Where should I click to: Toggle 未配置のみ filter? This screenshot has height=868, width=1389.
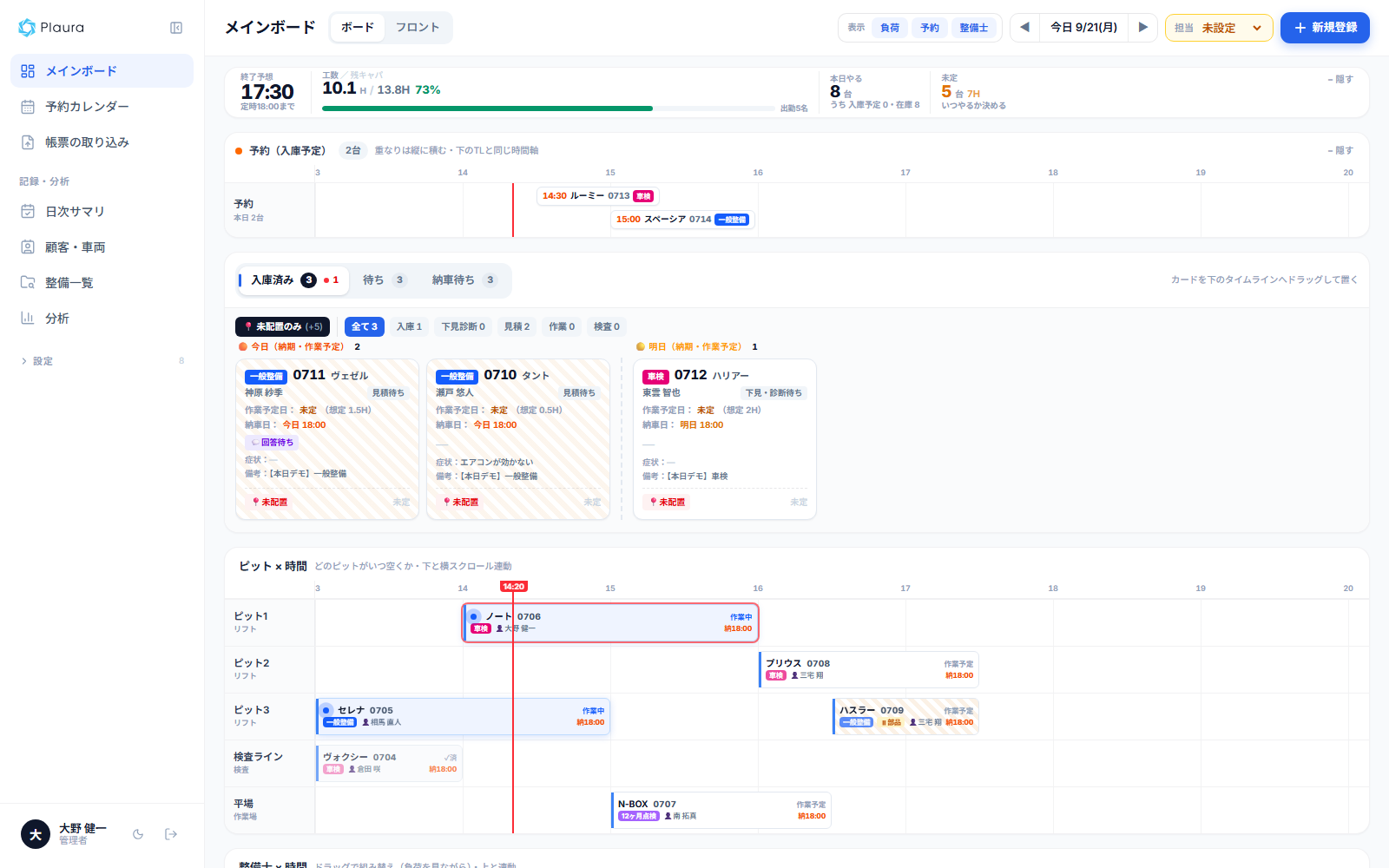[282, 327]
